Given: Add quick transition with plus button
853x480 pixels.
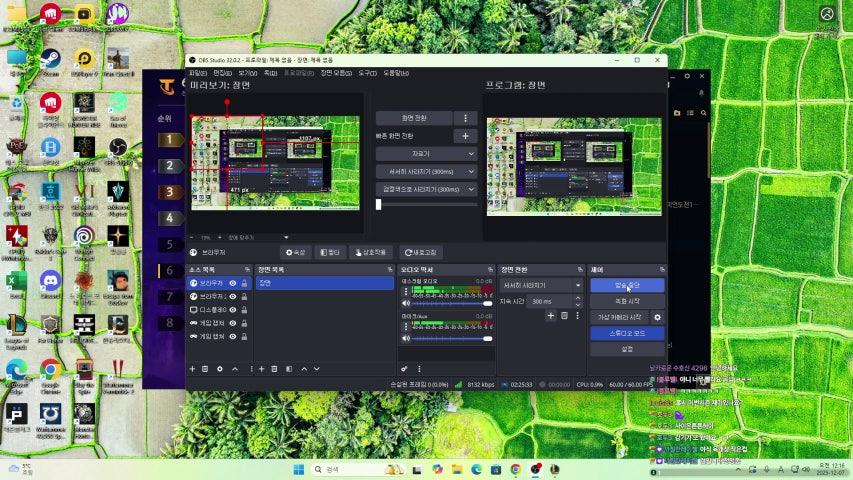Looking at the screenshot, I should pyautogui.click(x=465, y=136).
